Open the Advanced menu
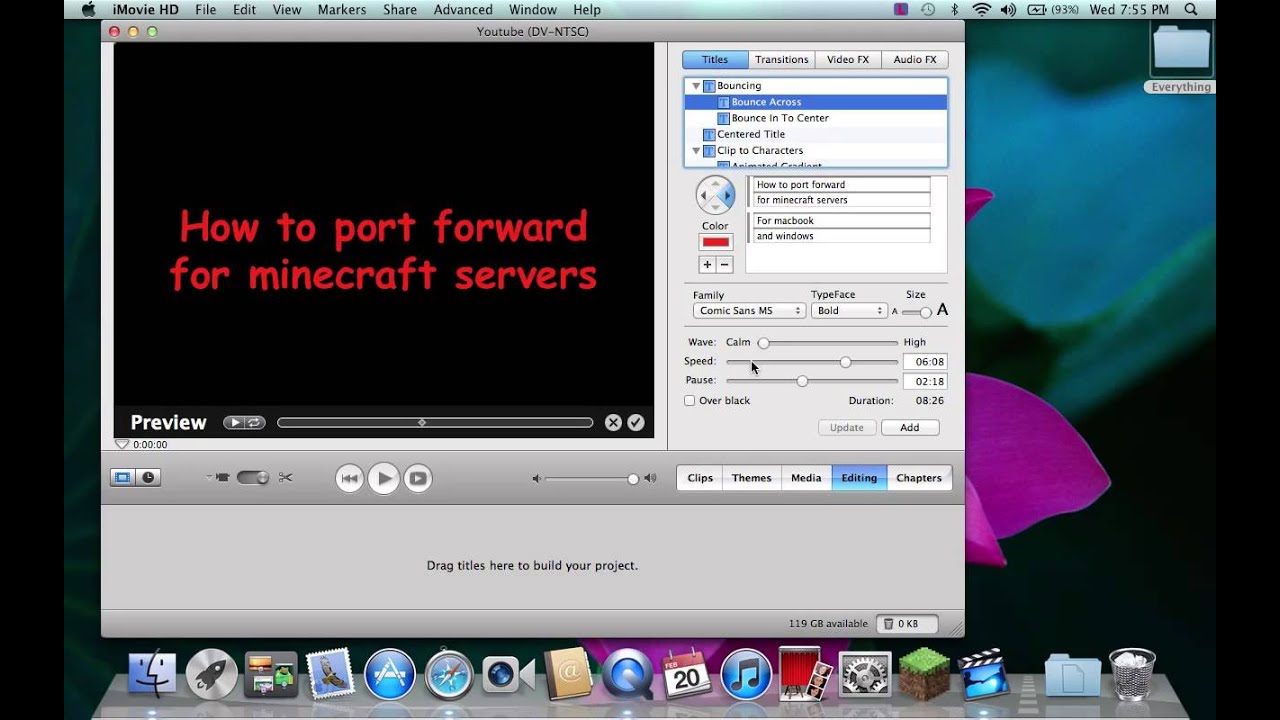The width and height of the screenshot is (1280, 720). 463,9
